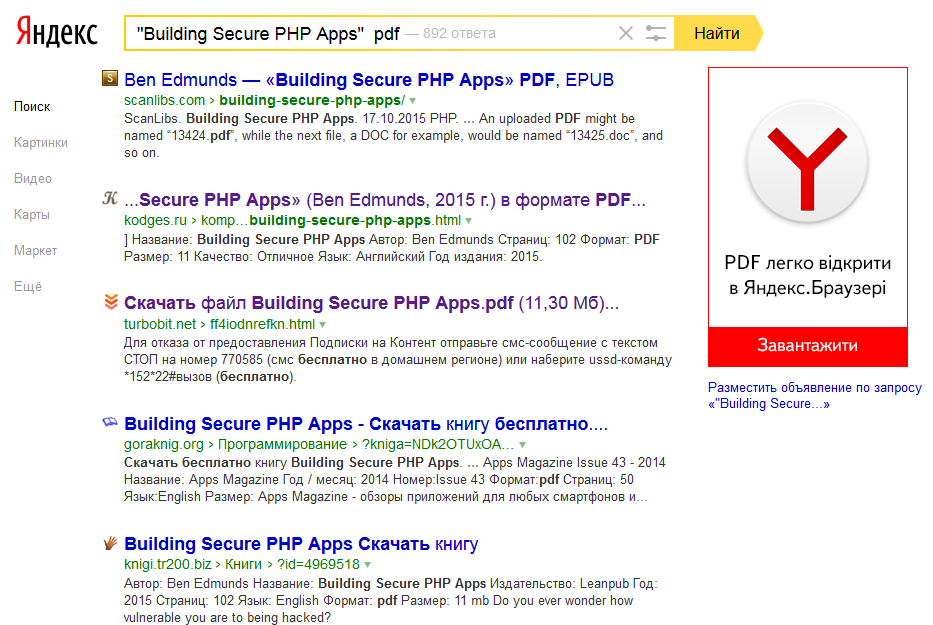Expand dropdown arrow next to scanlibs.com URL
Viewport: 933px width, 625px height.
pos(412,101)
